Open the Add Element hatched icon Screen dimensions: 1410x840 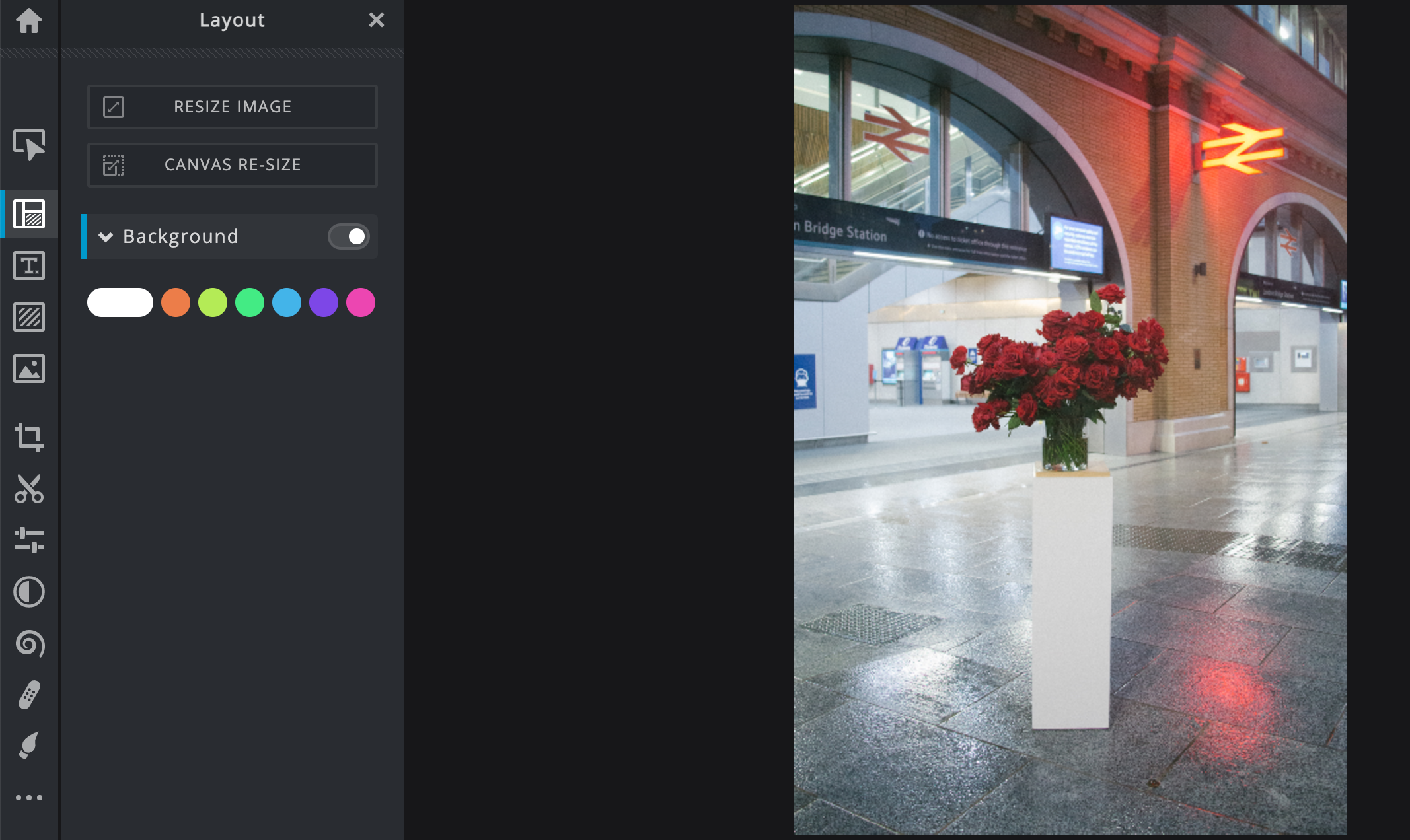29,317
